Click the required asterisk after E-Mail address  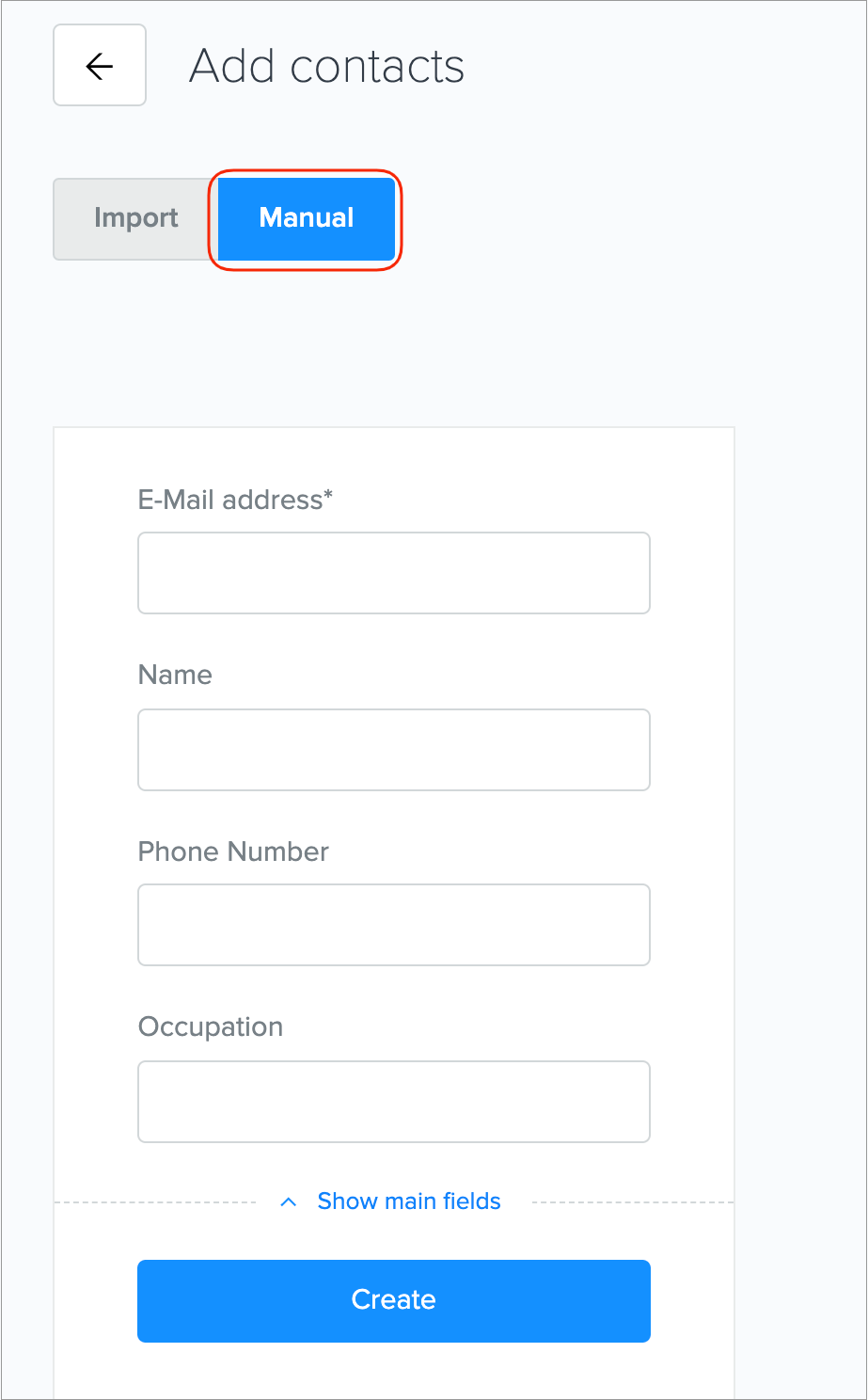click(328, 496)
